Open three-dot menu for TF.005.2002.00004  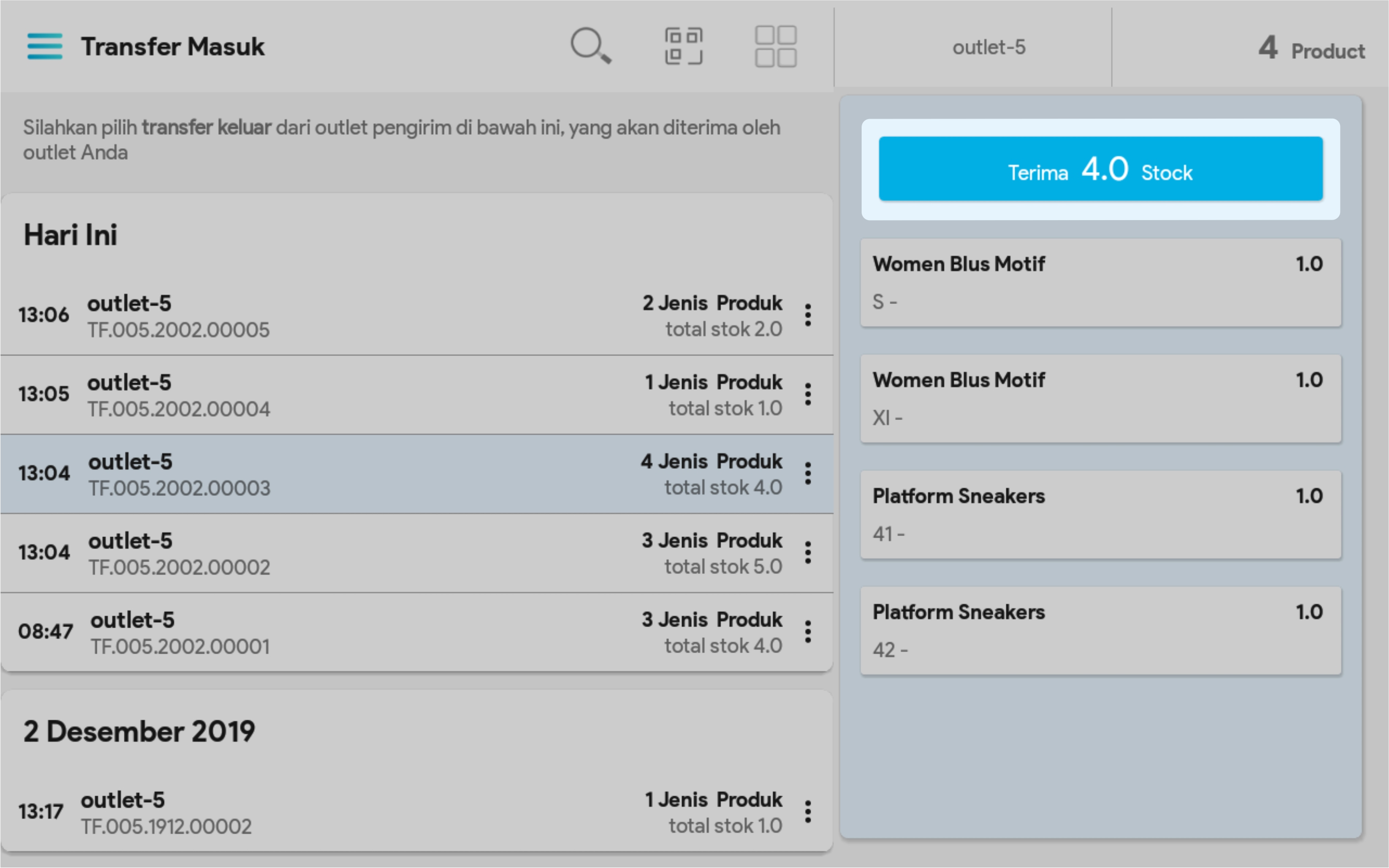pos(808,394)
